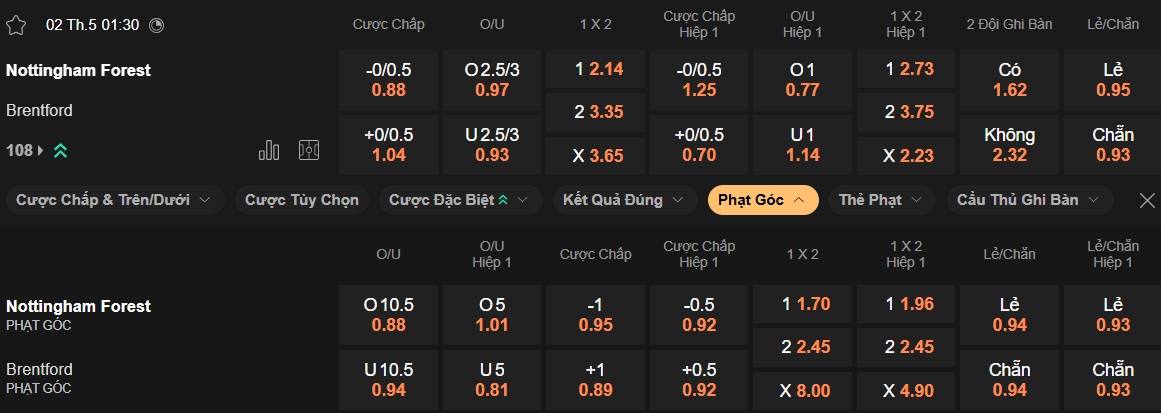Close the bet category bar with X

pos(1147,200)
